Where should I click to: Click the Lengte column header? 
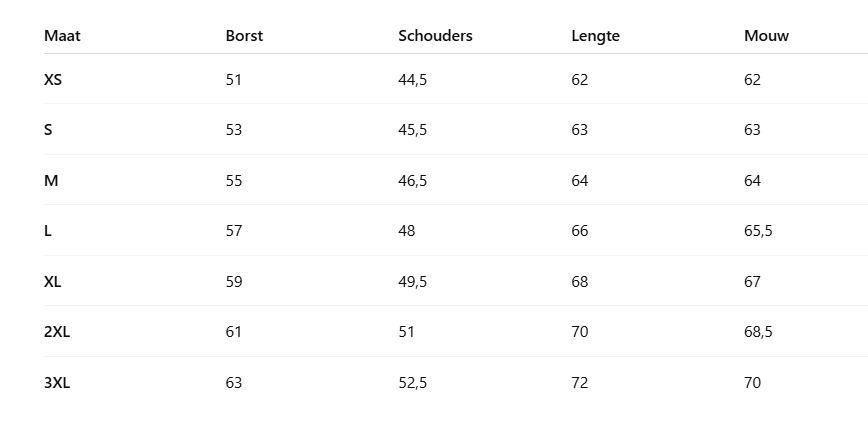point(595,36)
